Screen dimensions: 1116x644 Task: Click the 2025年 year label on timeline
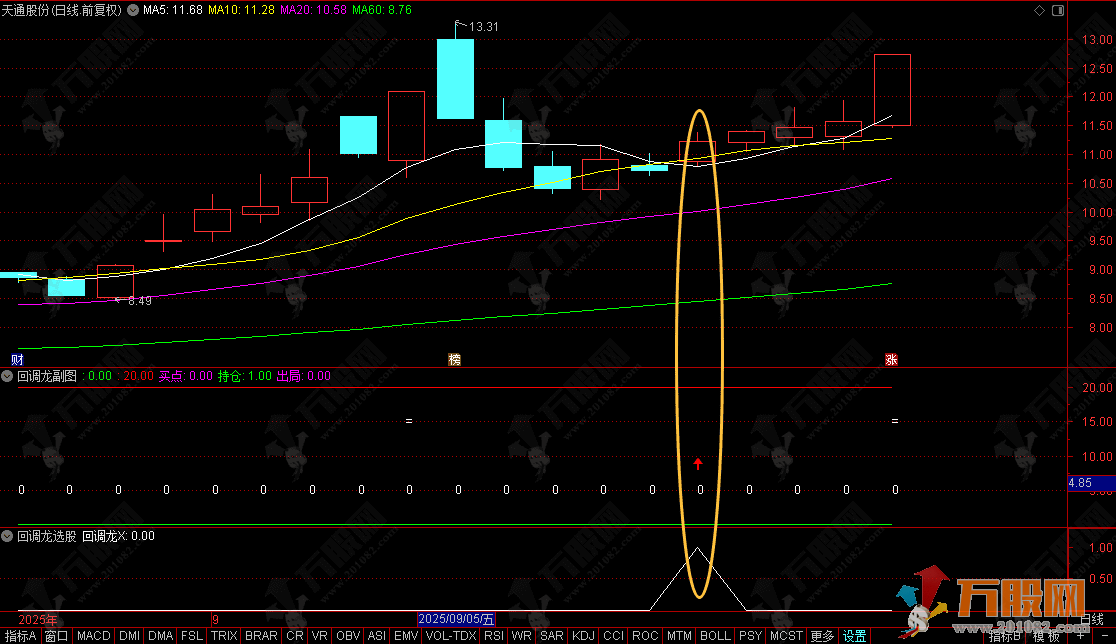38,619
